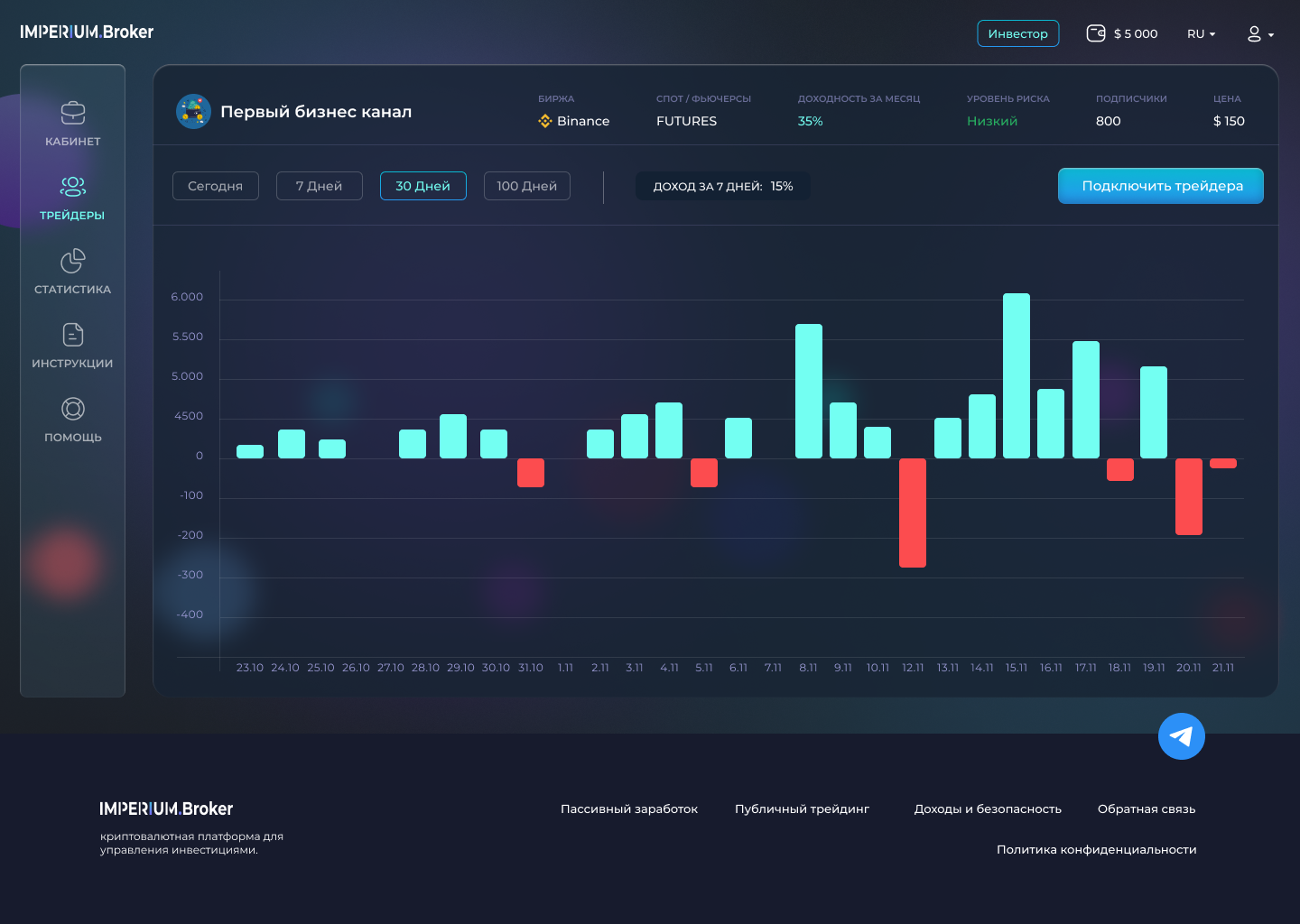The image size is (1300, 924).
Task: Open the user profile icon
Action: [x=1254, y=34]
